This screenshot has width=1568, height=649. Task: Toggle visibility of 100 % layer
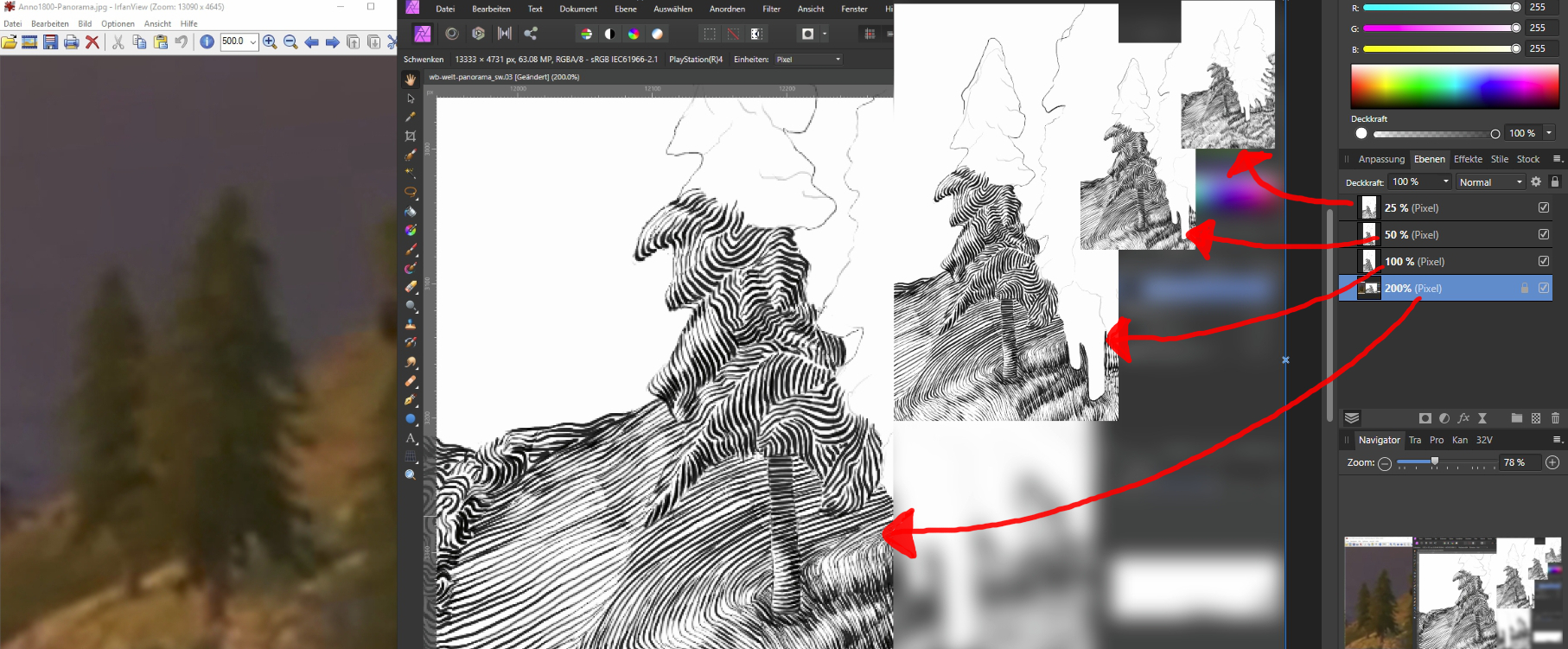point(1544,261)
